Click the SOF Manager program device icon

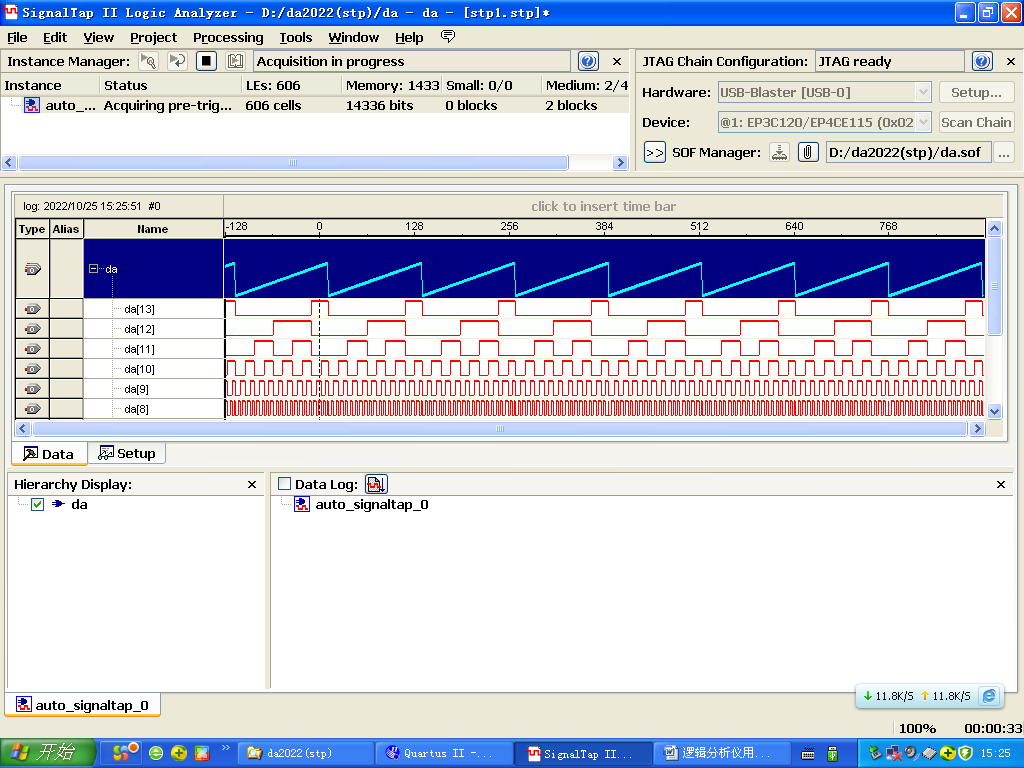click(x=780, y=152)
